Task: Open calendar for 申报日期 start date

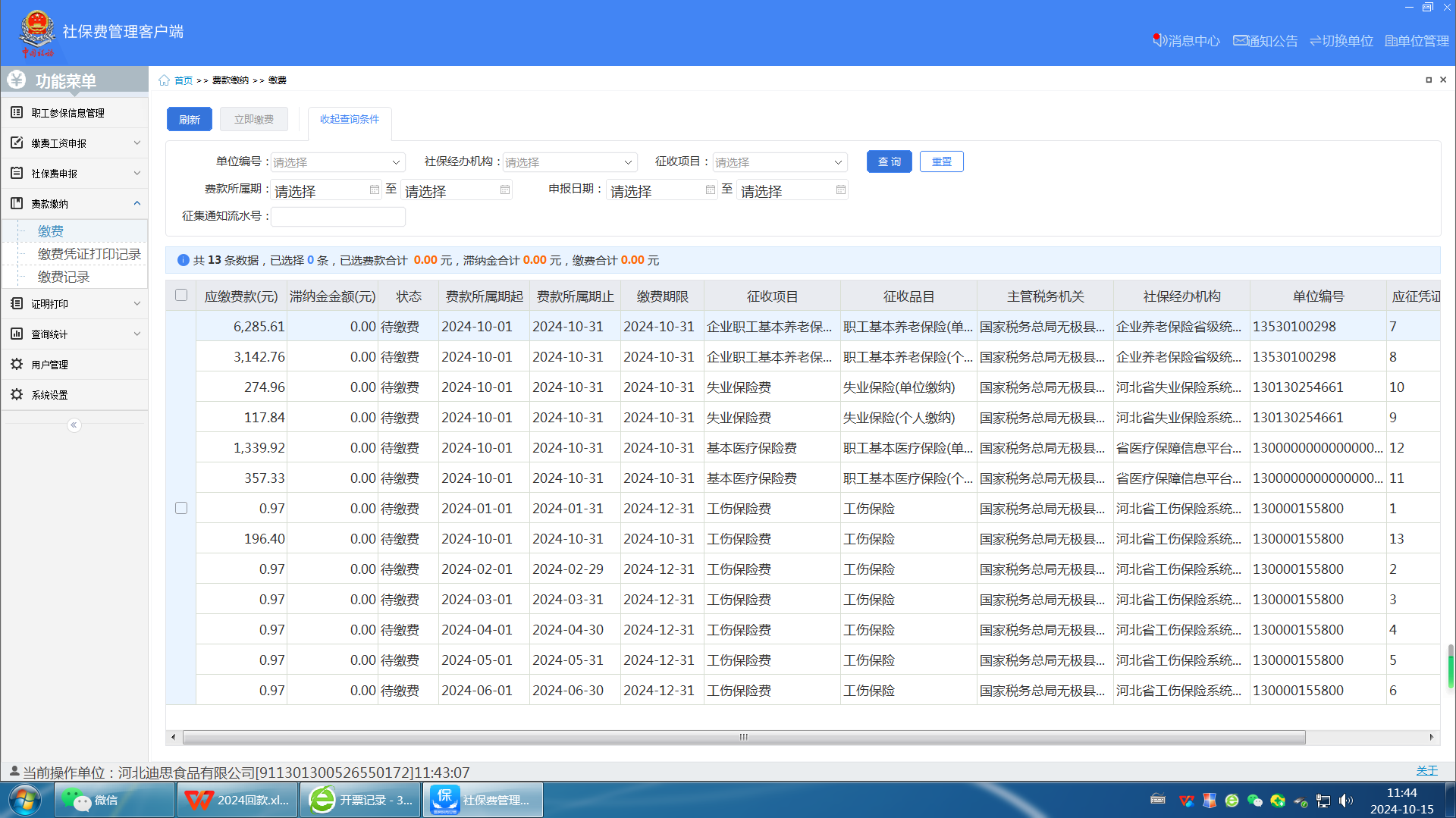Action: coord(710,190)
